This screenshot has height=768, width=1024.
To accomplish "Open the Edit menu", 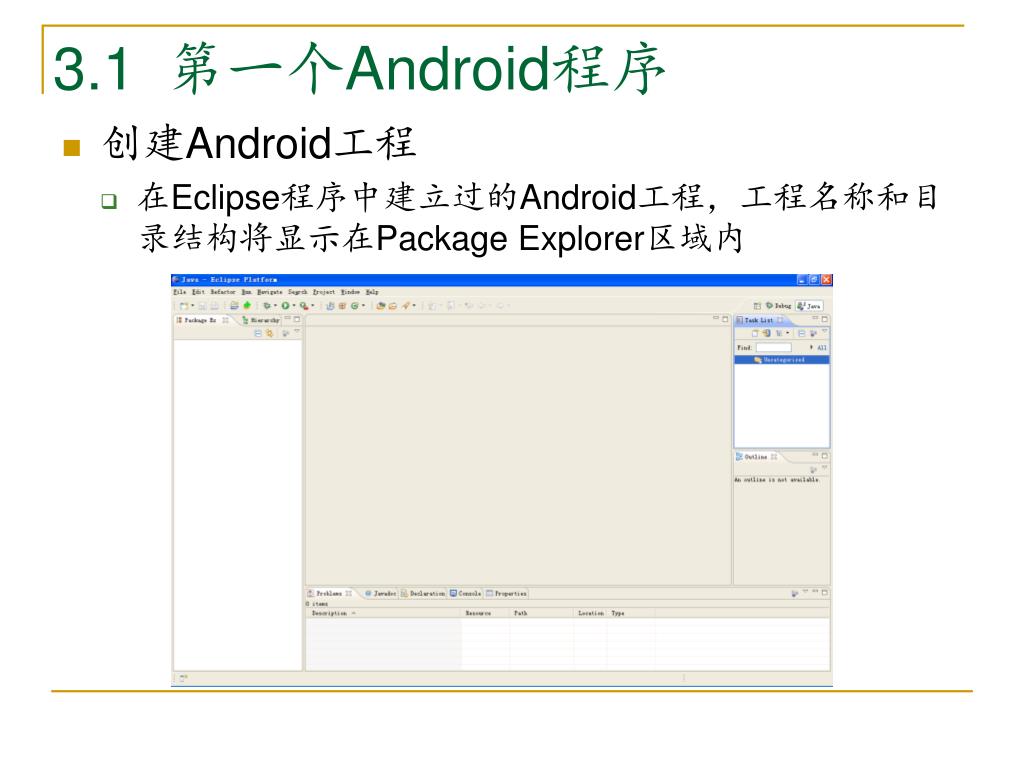I will click(x=198, y=292).
